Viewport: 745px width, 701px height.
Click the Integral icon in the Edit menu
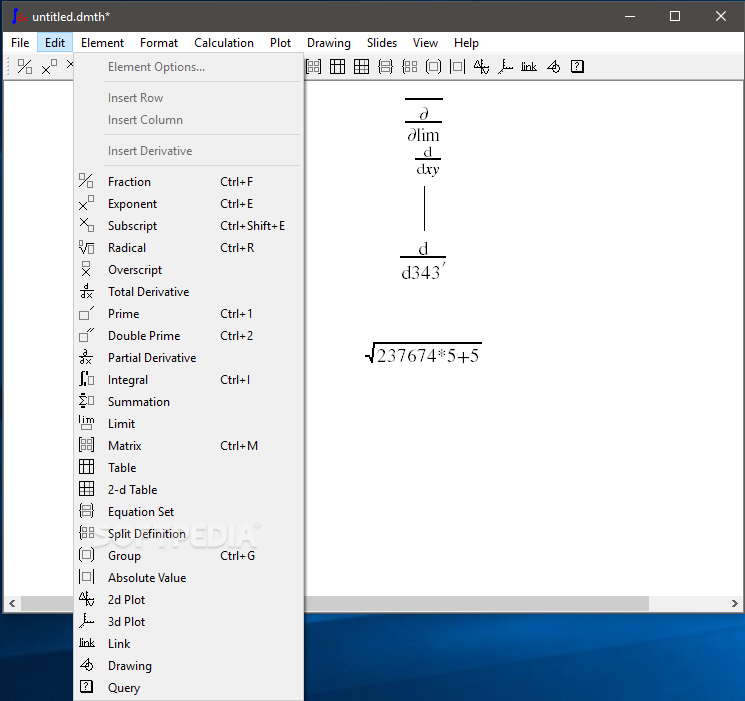click(86, 379)
